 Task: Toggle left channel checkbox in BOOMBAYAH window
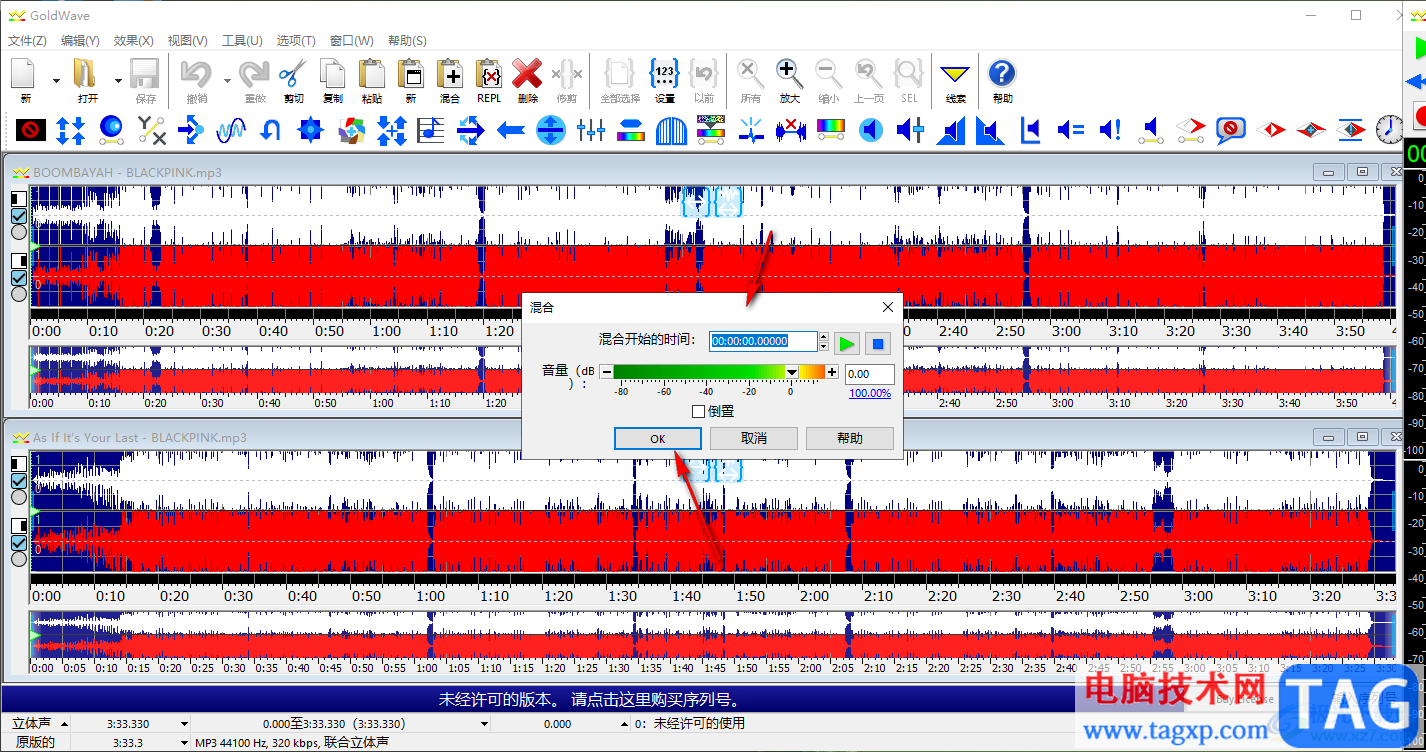[x=19, y=215]
